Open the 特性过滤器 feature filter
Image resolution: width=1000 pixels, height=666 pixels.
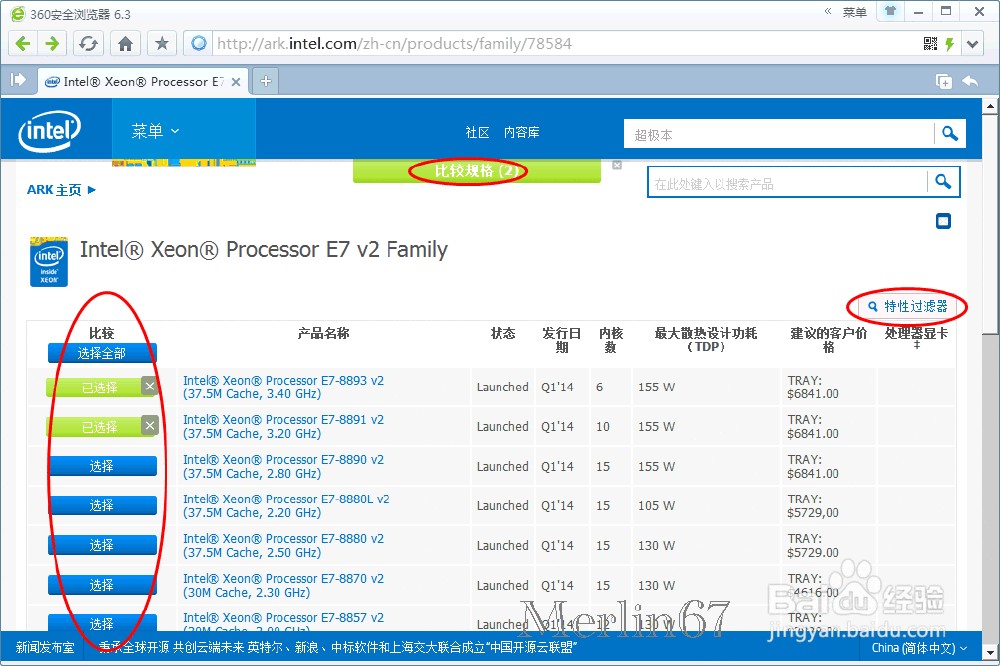908,306
